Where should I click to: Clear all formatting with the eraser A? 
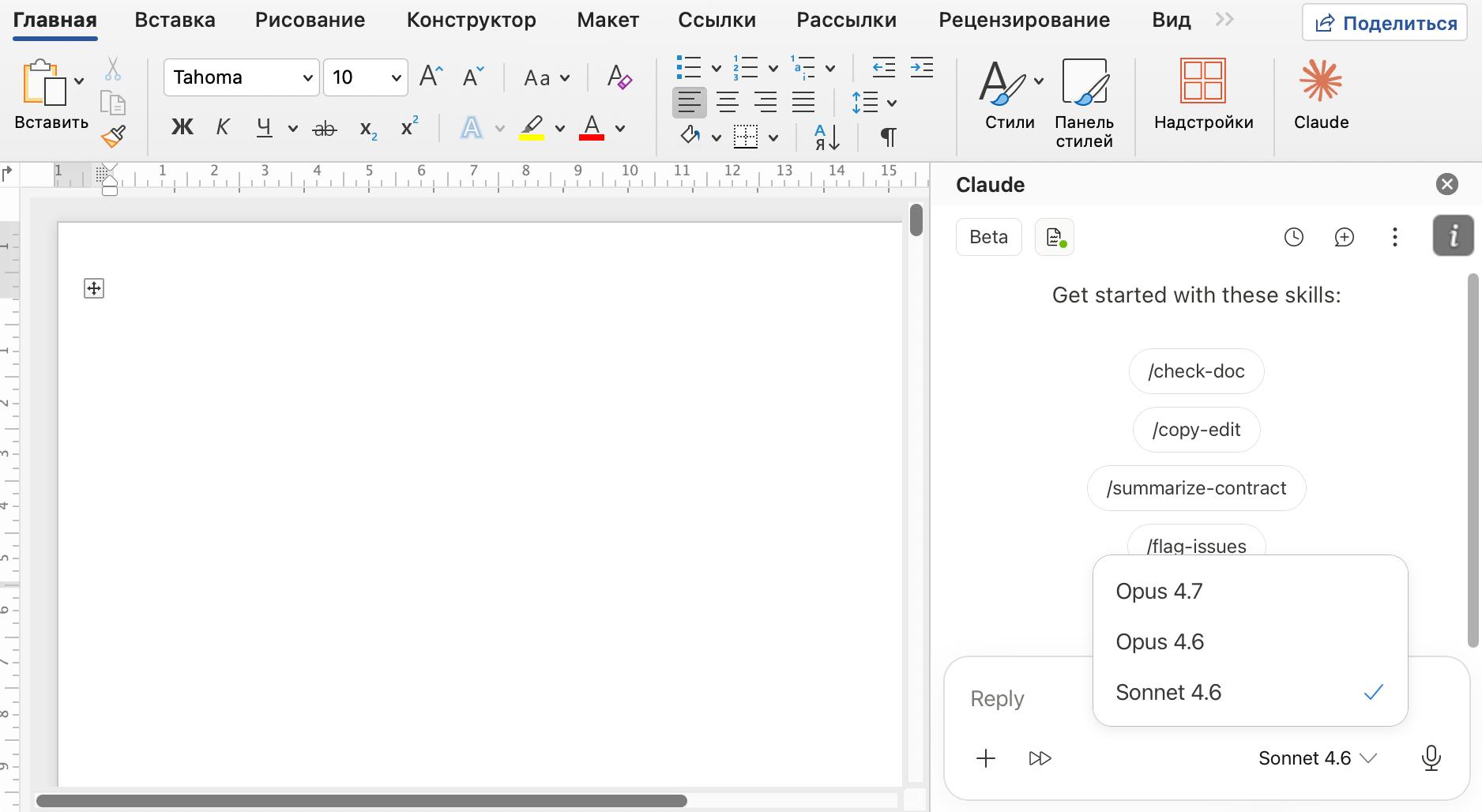(619, 77)
